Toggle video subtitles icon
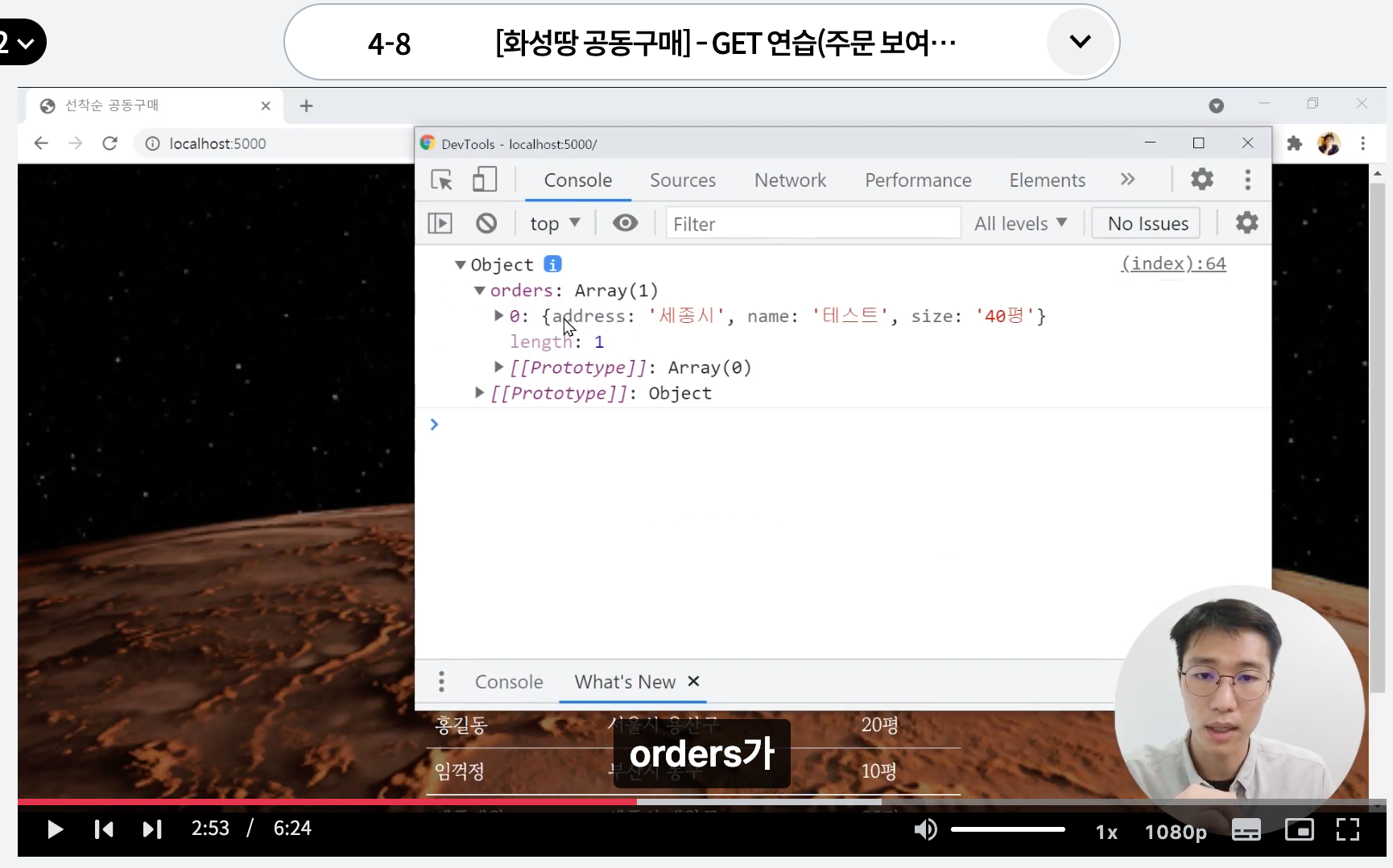This screenshot has height=868, width=1393. (1246, 829)
